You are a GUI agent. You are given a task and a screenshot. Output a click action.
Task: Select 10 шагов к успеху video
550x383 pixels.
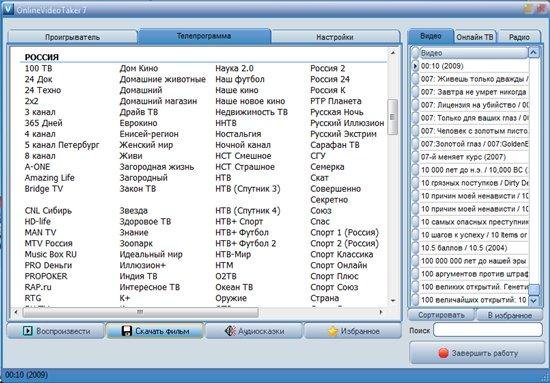point(474,235)
